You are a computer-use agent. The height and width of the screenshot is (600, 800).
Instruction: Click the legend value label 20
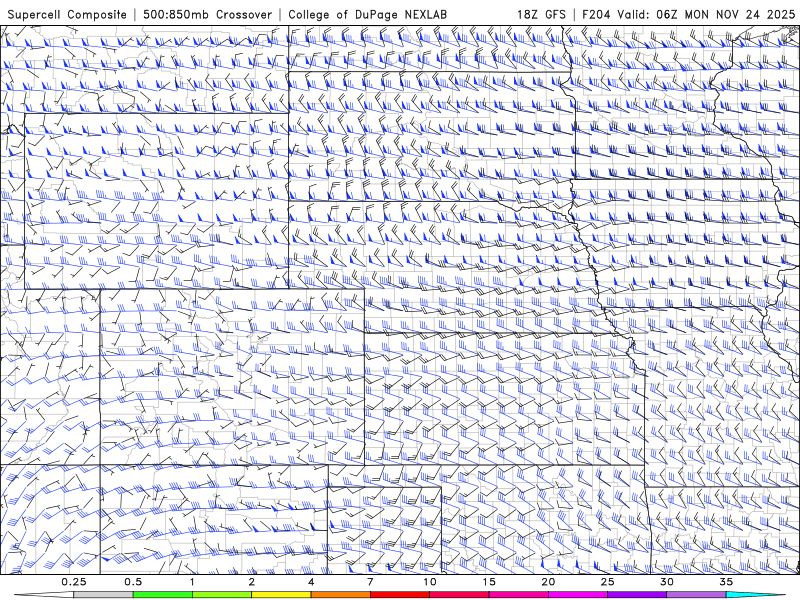coord(548,582)
